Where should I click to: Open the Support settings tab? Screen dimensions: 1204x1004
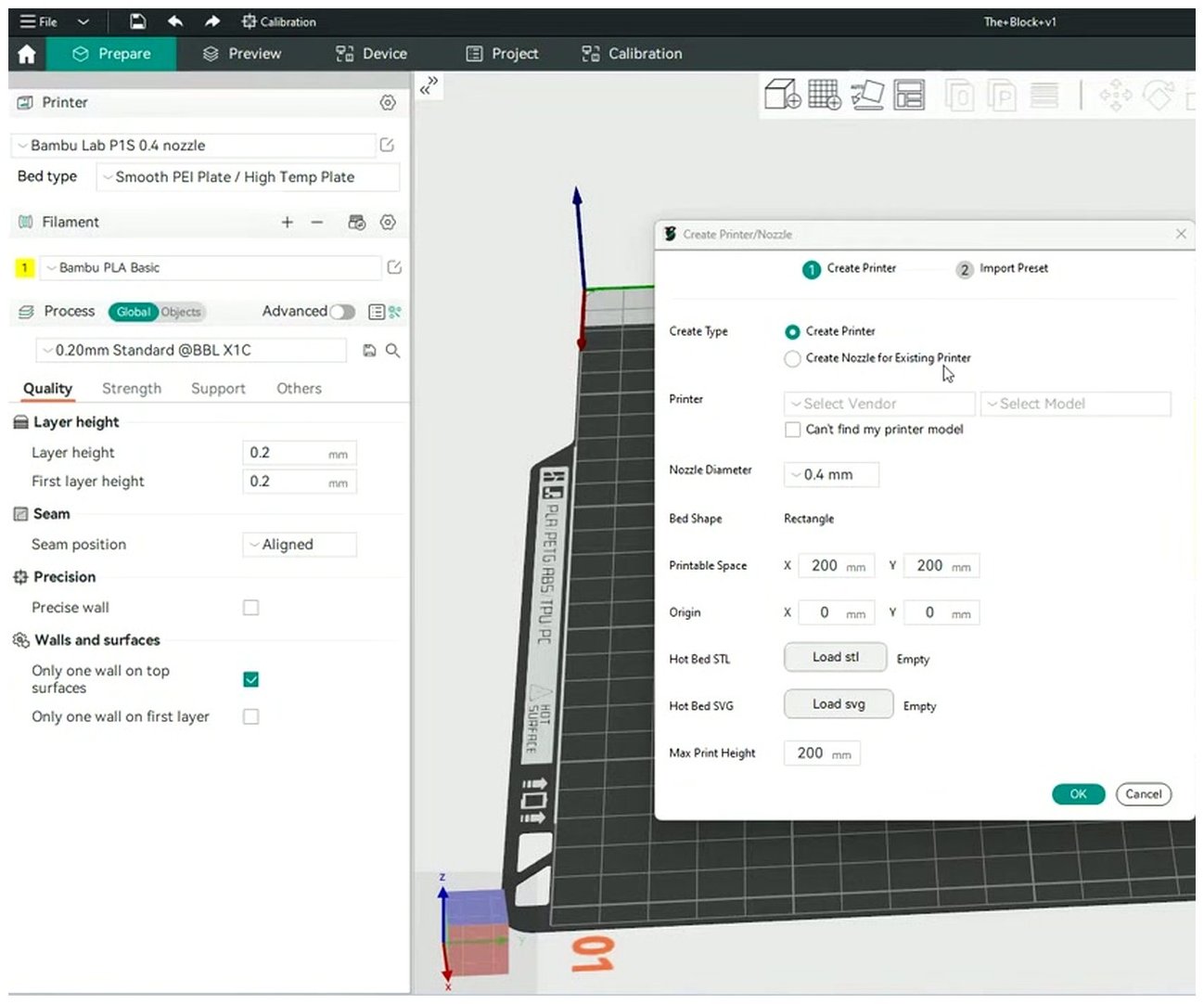(218, 389)
